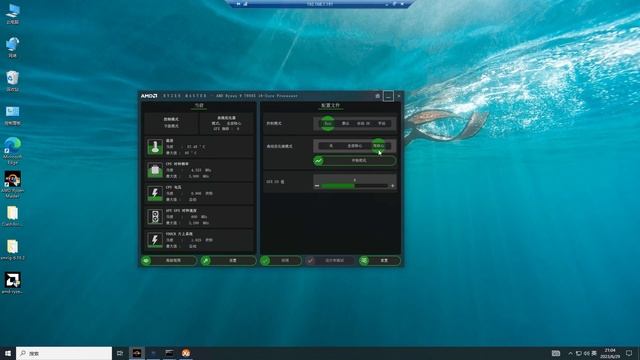
Task: Select the Auto OC control mode
Action: 363,123
